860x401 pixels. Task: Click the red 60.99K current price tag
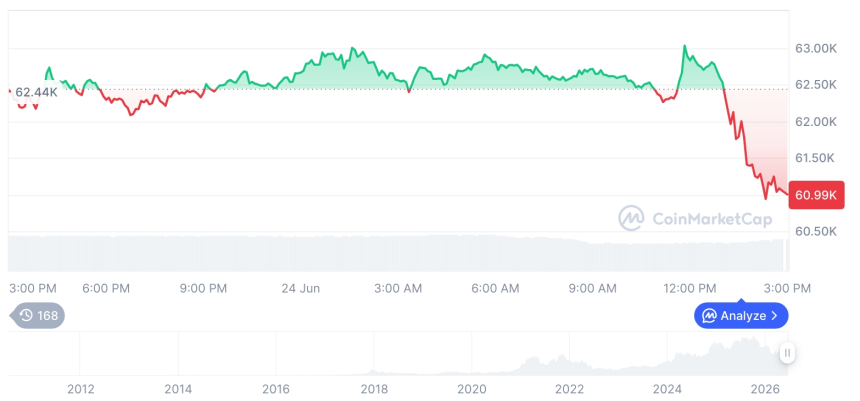(x=816, y=195)
